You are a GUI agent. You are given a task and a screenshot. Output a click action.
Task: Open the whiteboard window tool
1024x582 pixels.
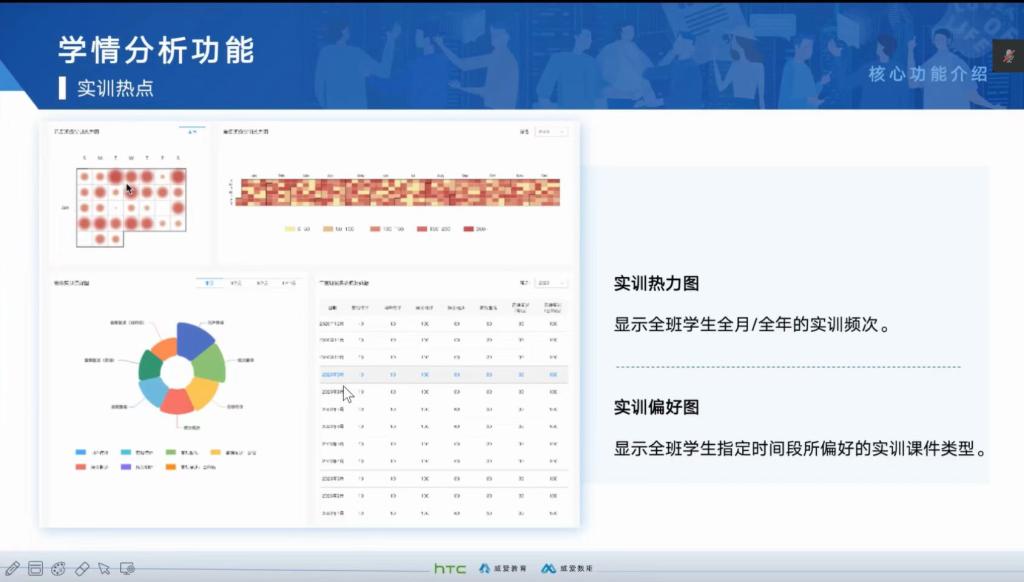36,568
